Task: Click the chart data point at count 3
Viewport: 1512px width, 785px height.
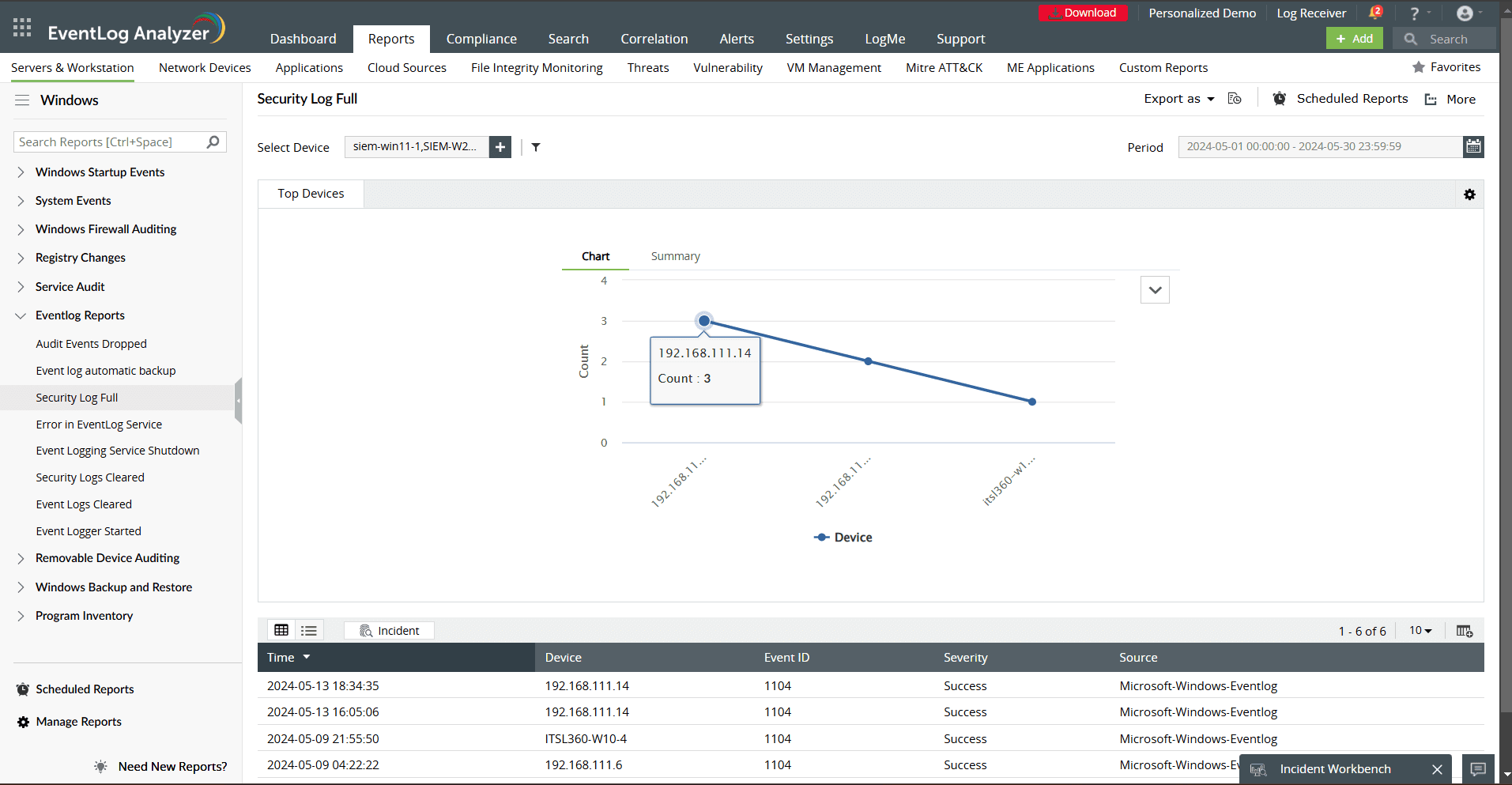Action: (x=703, y=321)
